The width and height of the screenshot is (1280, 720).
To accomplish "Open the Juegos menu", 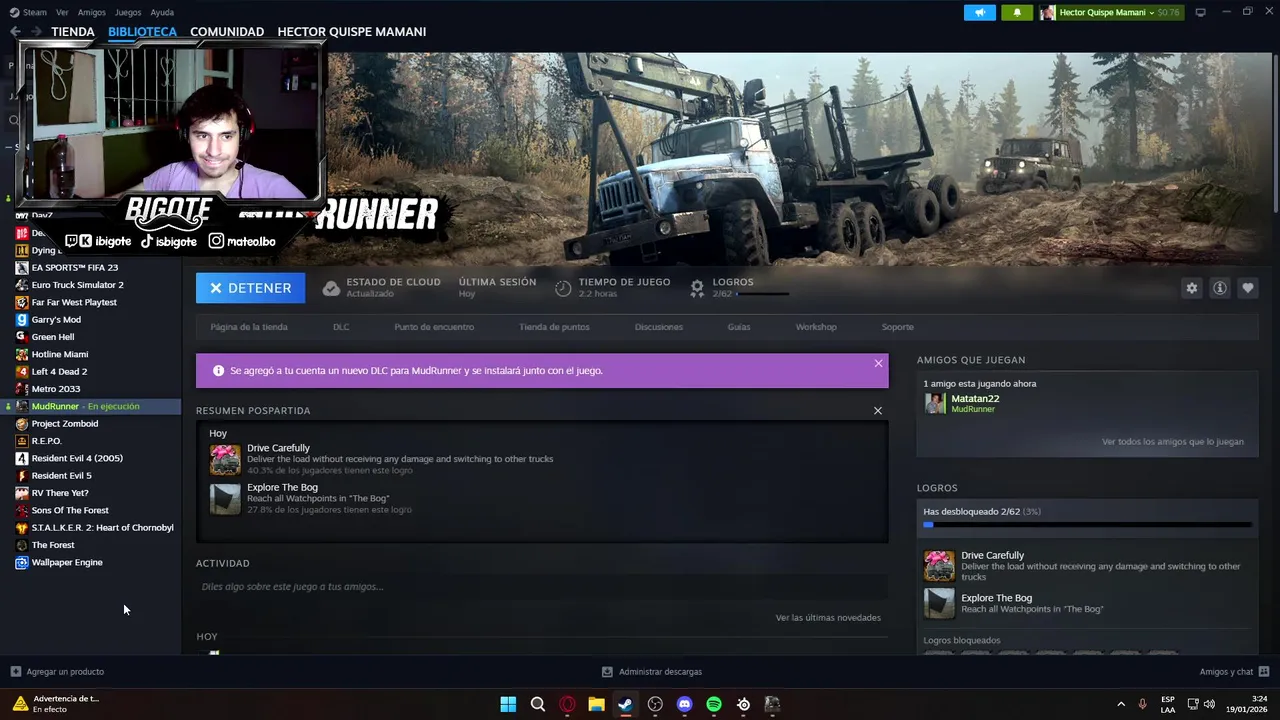I will pyautogui.click(x=128, y=12).
